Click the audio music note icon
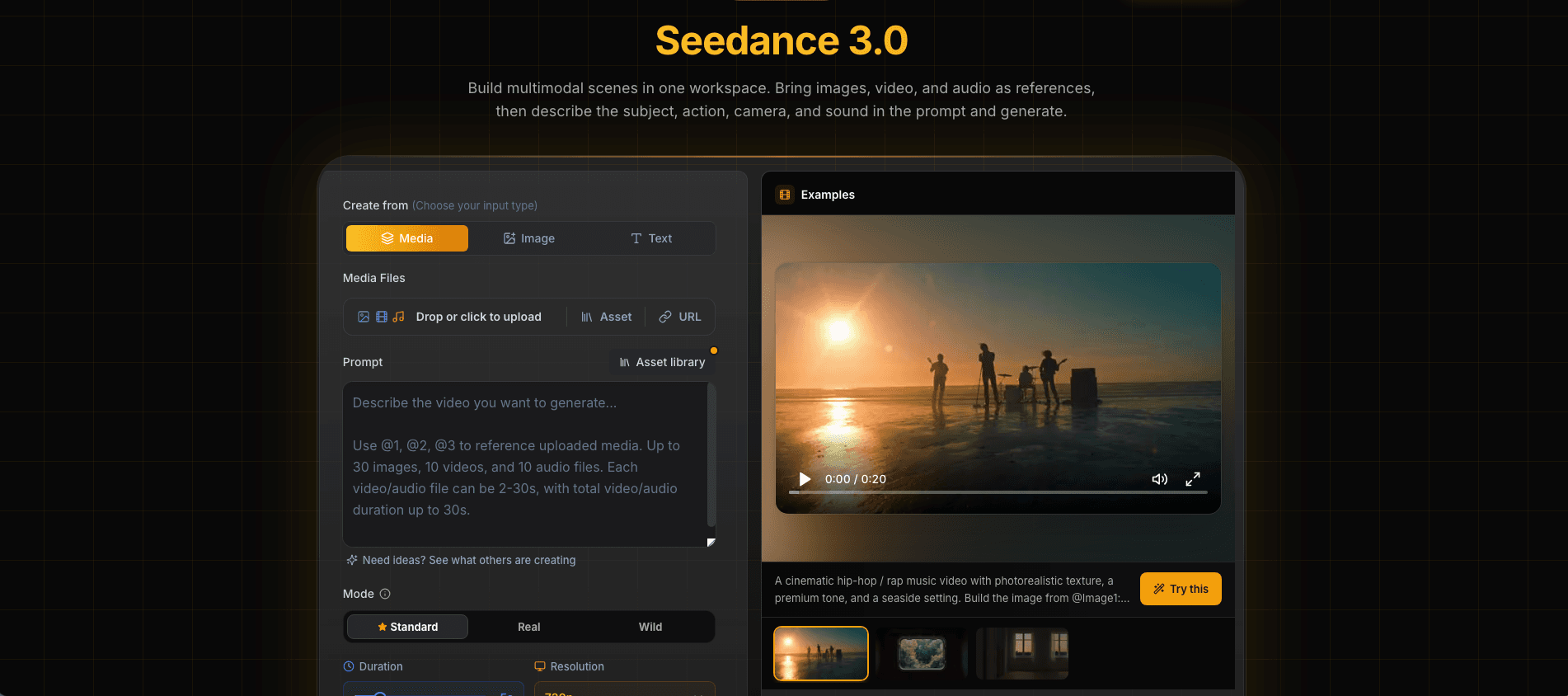This screenshot has height=696, width=1568. [x=399, y=317]
